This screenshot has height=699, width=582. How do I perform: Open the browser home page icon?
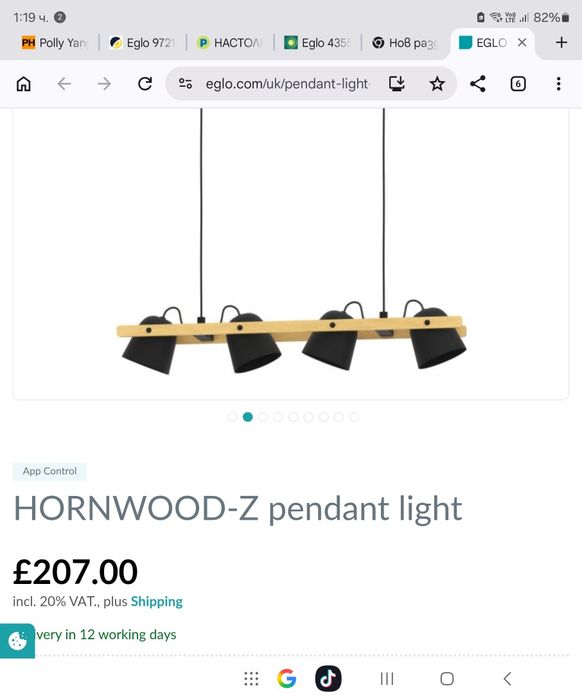(24, 84)
